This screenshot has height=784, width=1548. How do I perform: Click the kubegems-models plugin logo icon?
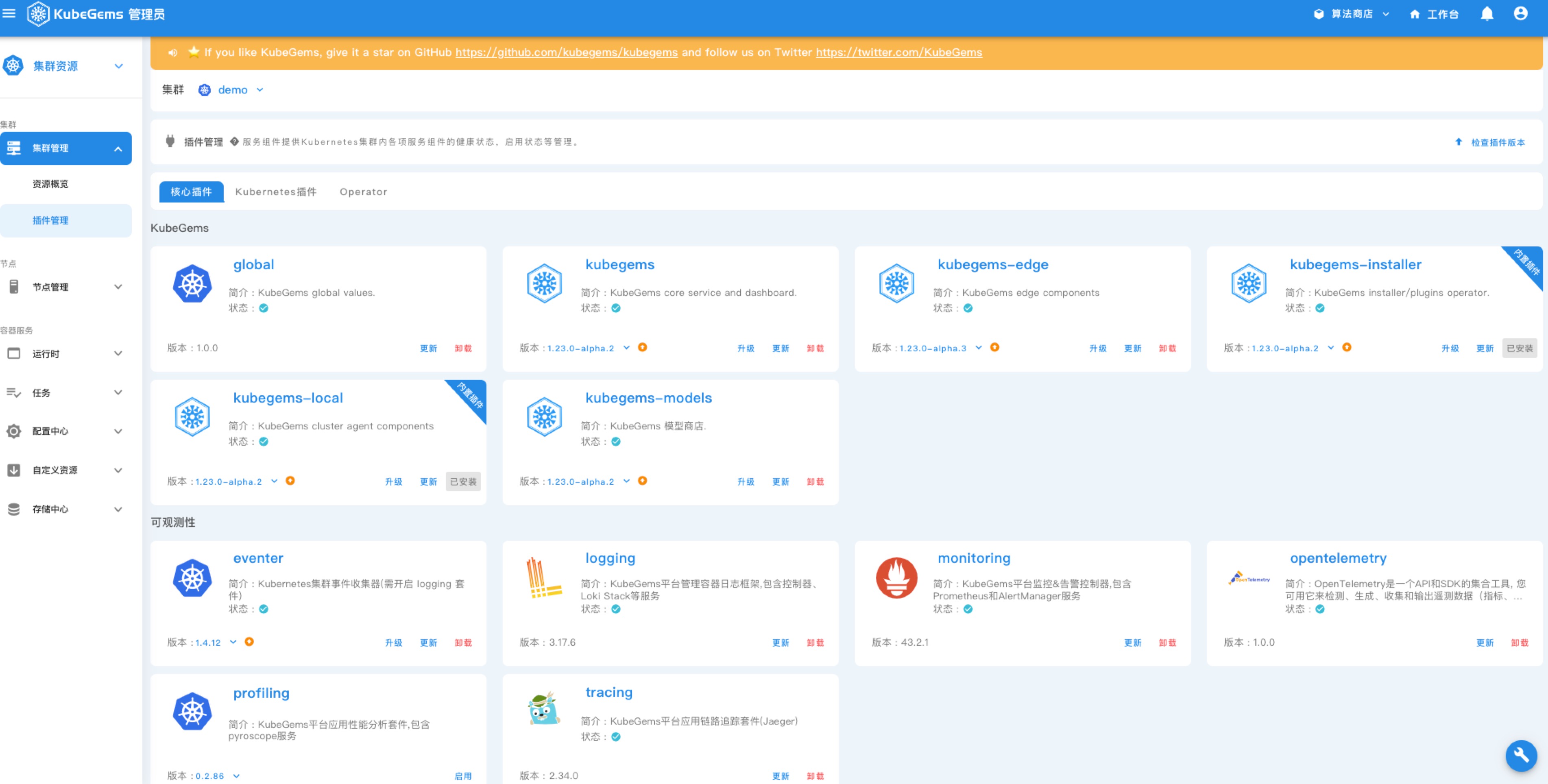coord(545,417)
